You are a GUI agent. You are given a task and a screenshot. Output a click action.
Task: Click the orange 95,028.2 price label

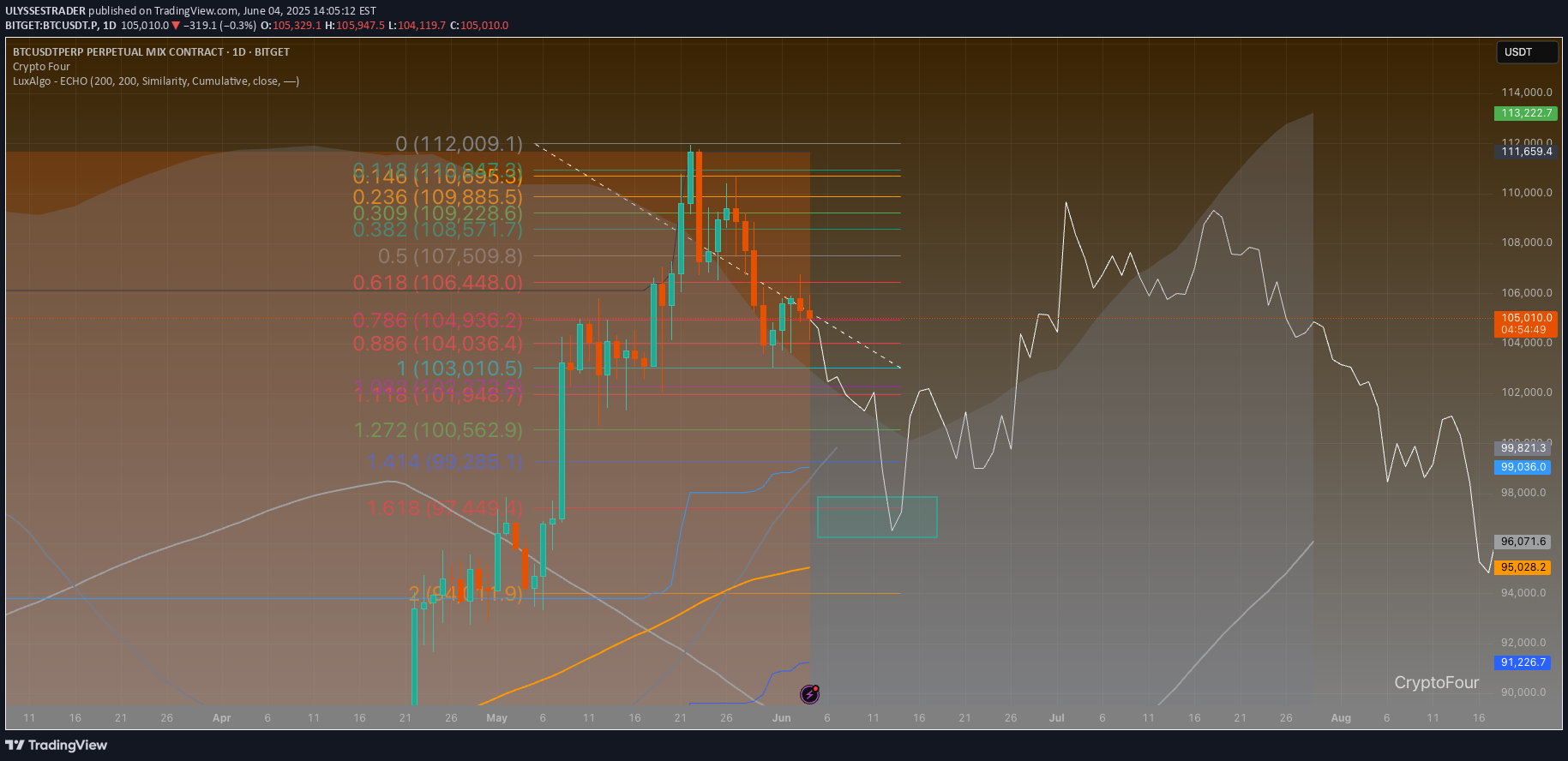pyautogui.click(x=1523, y=567)
